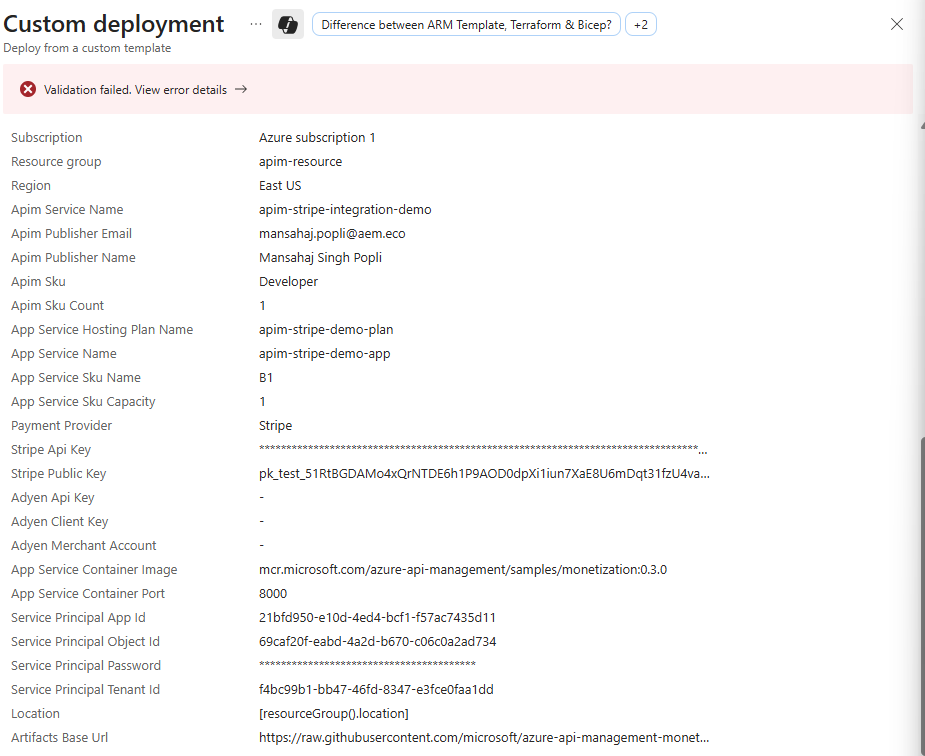Select the masked Stripe Api Key value
Viewport: 925px width, 756px height.
(483, 449)
